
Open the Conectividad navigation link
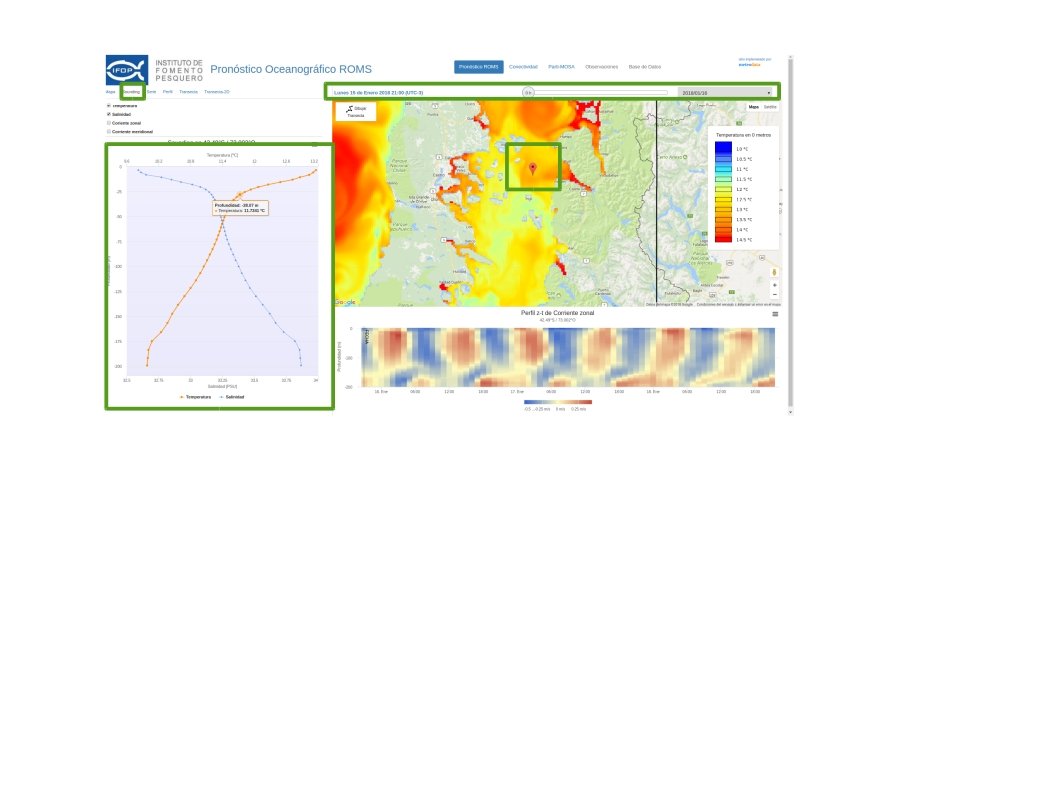pos(523,67)
